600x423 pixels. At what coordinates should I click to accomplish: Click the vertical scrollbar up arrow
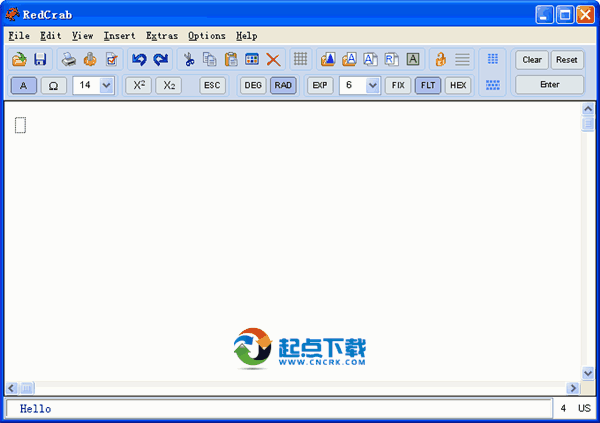(x=588, y=109)
